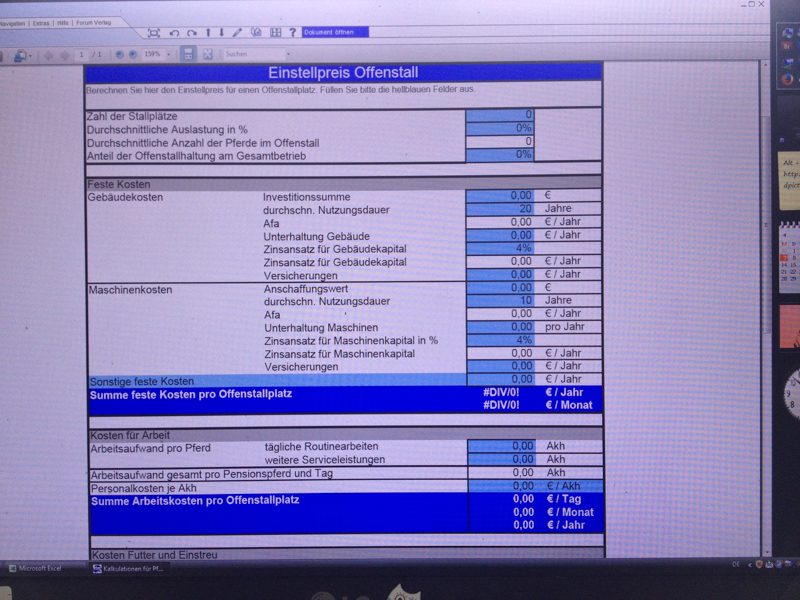Open the Extras menu
The width and height of the screenshot is (800, 600).
40,22
